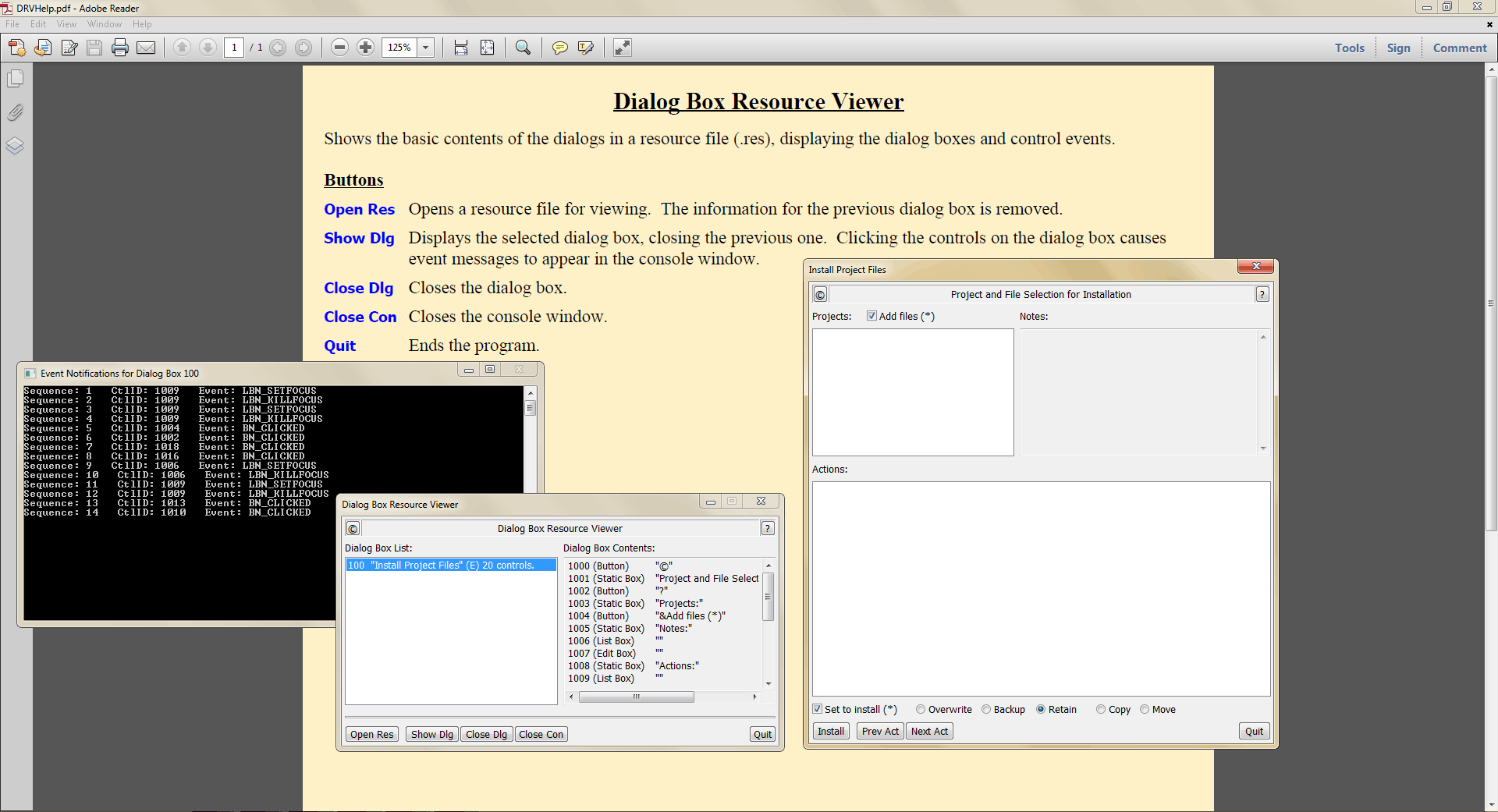Open the Tools pane
Image resolution: width=1498 pixels, height=812 pixels.
tap(1349, 48)
